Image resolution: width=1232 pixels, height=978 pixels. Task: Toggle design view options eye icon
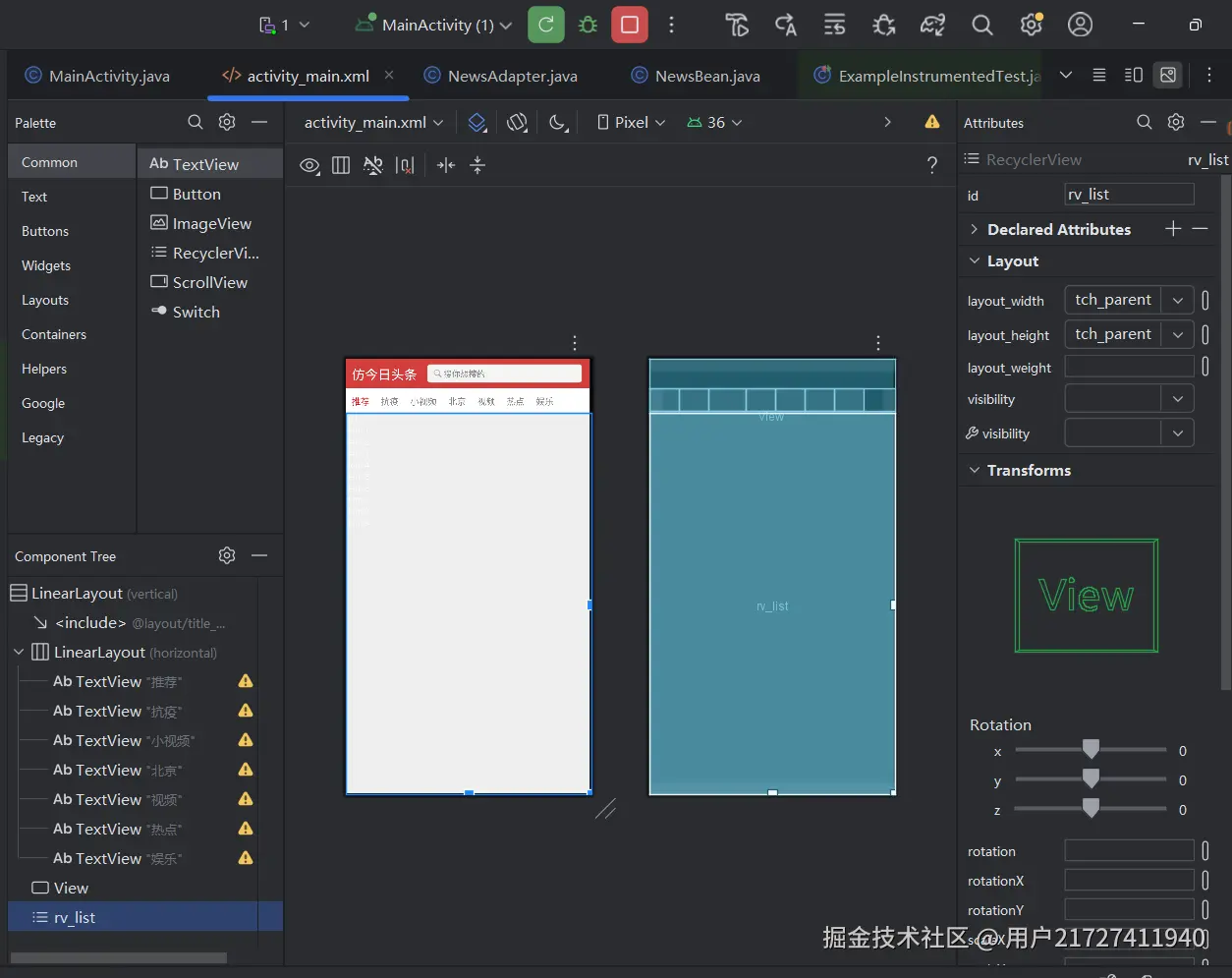309,165
